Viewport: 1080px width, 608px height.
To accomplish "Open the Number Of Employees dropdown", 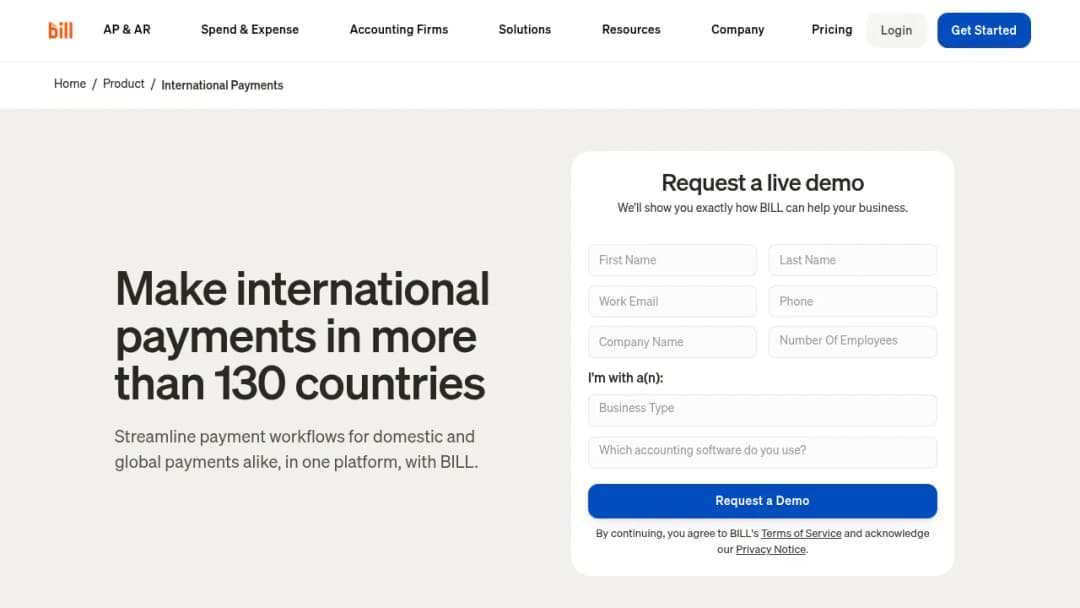I will (x=853, y=342).
